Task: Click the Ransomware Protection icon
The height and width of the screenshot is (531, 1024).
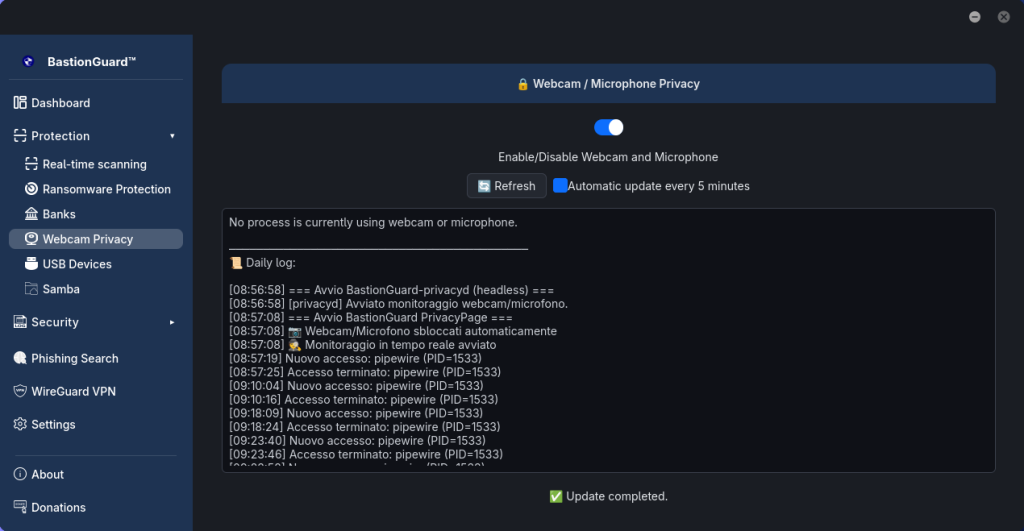Action: click(31, 189)
